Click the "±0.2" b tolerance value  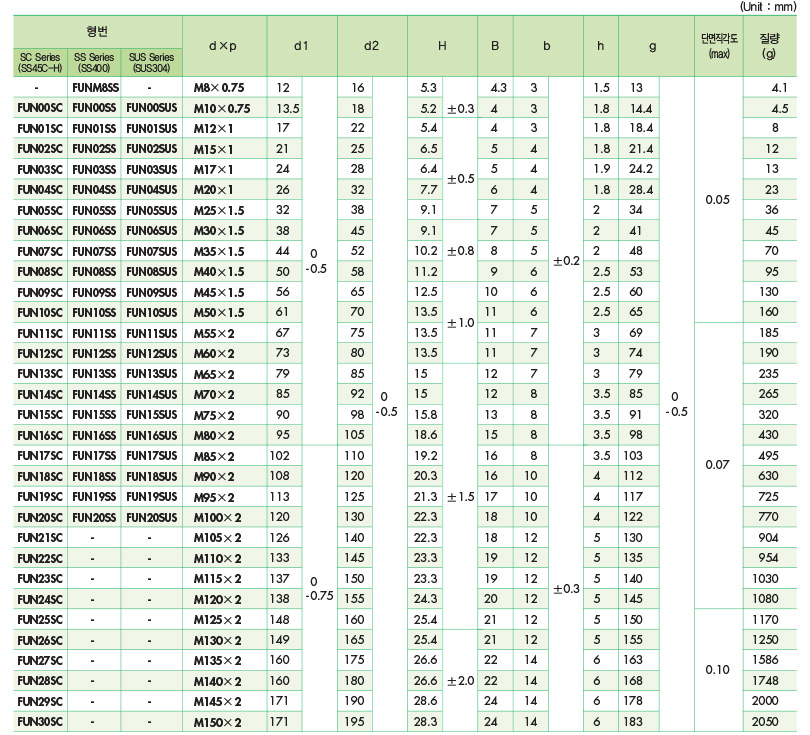[567, 261]
